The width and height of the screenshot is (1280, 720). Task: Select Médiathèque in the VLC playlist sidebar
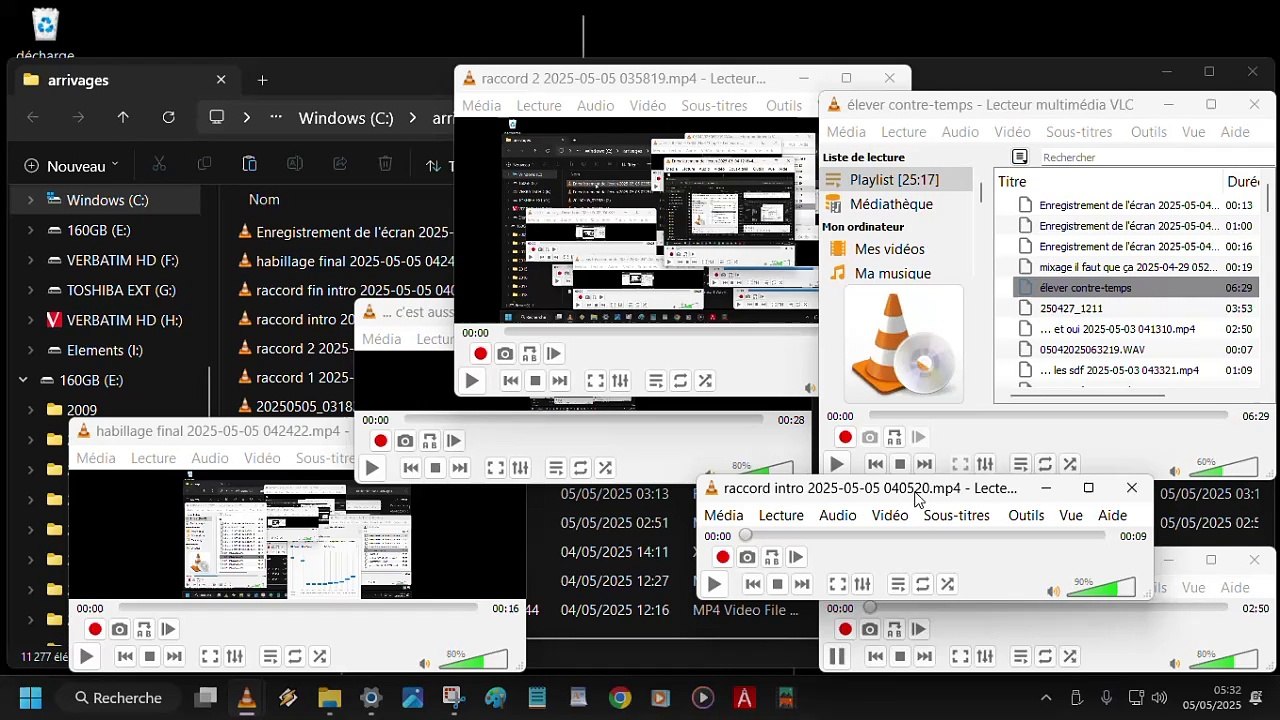pos(891,204)
